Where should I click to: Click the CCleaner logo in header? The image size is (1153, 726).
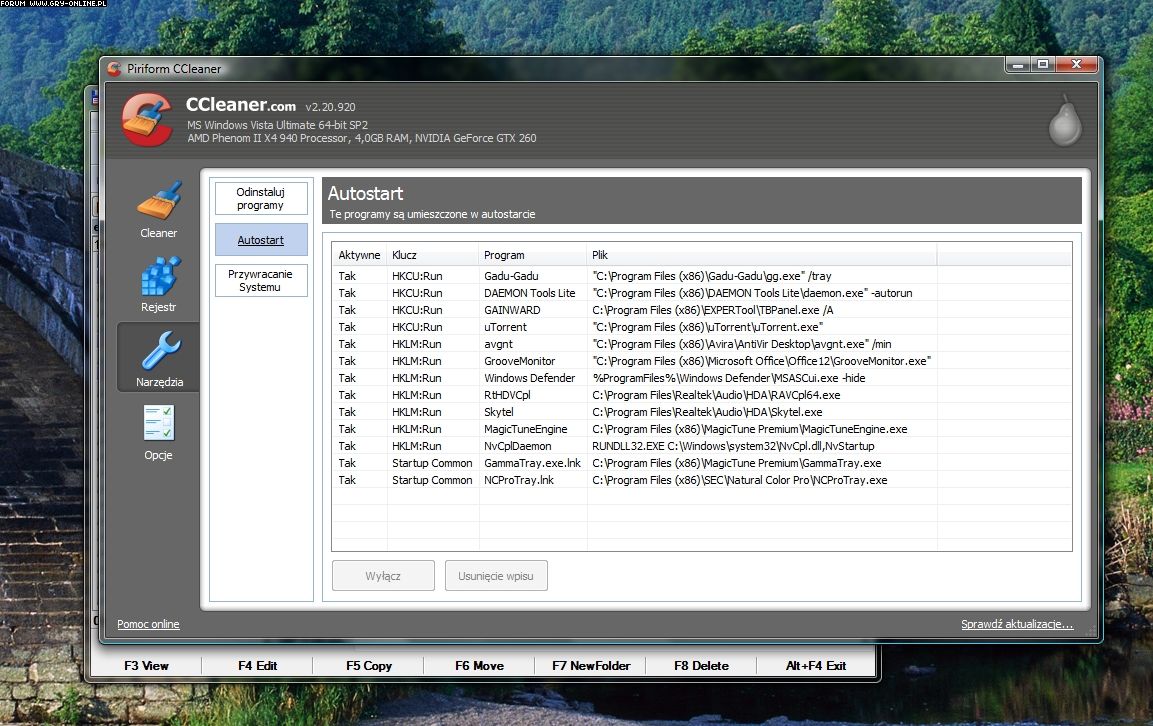pyautogui.click(x=147, y=119)
